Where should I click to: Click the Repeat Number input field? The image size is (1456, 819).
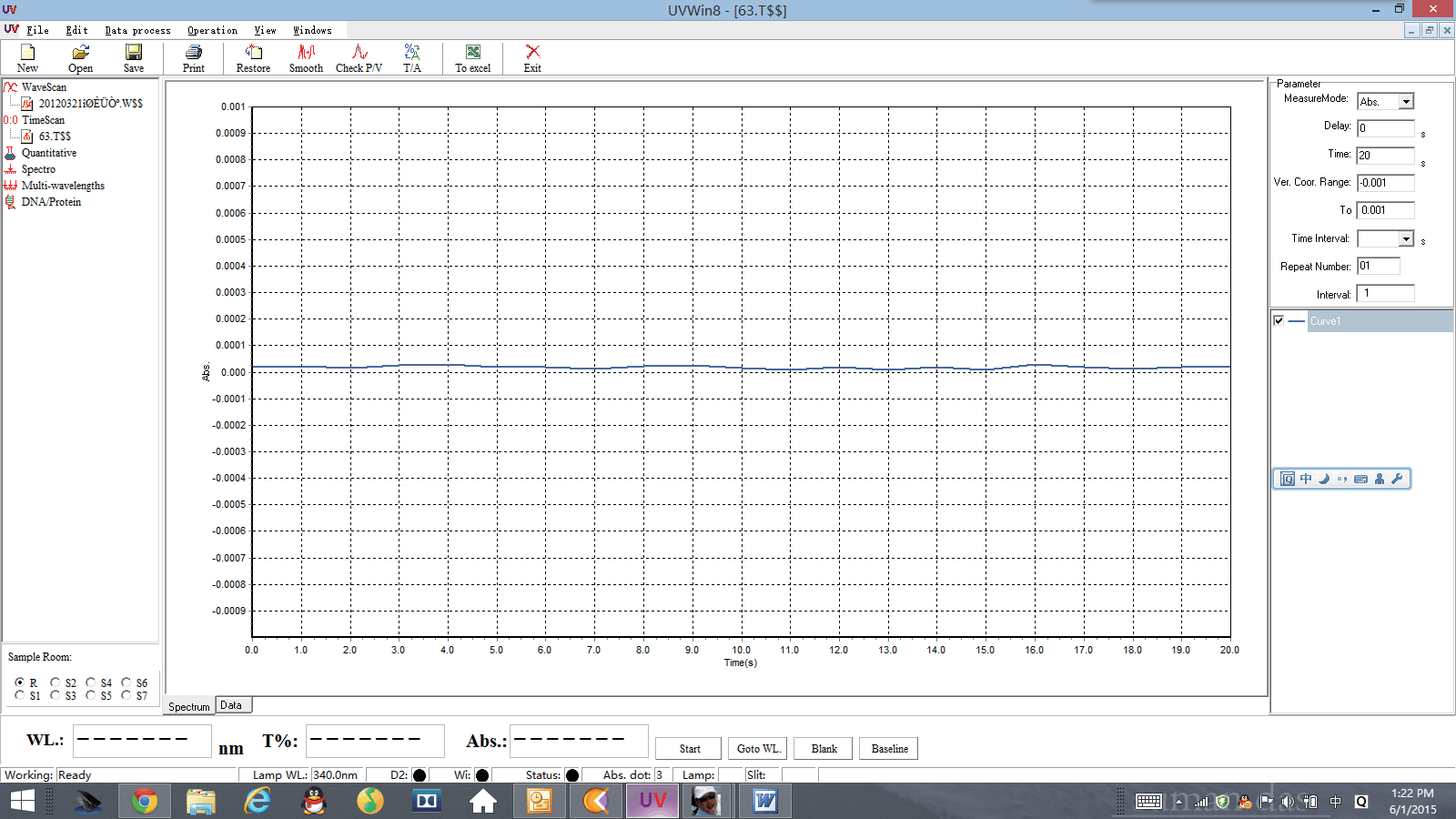click(1378, 266)
